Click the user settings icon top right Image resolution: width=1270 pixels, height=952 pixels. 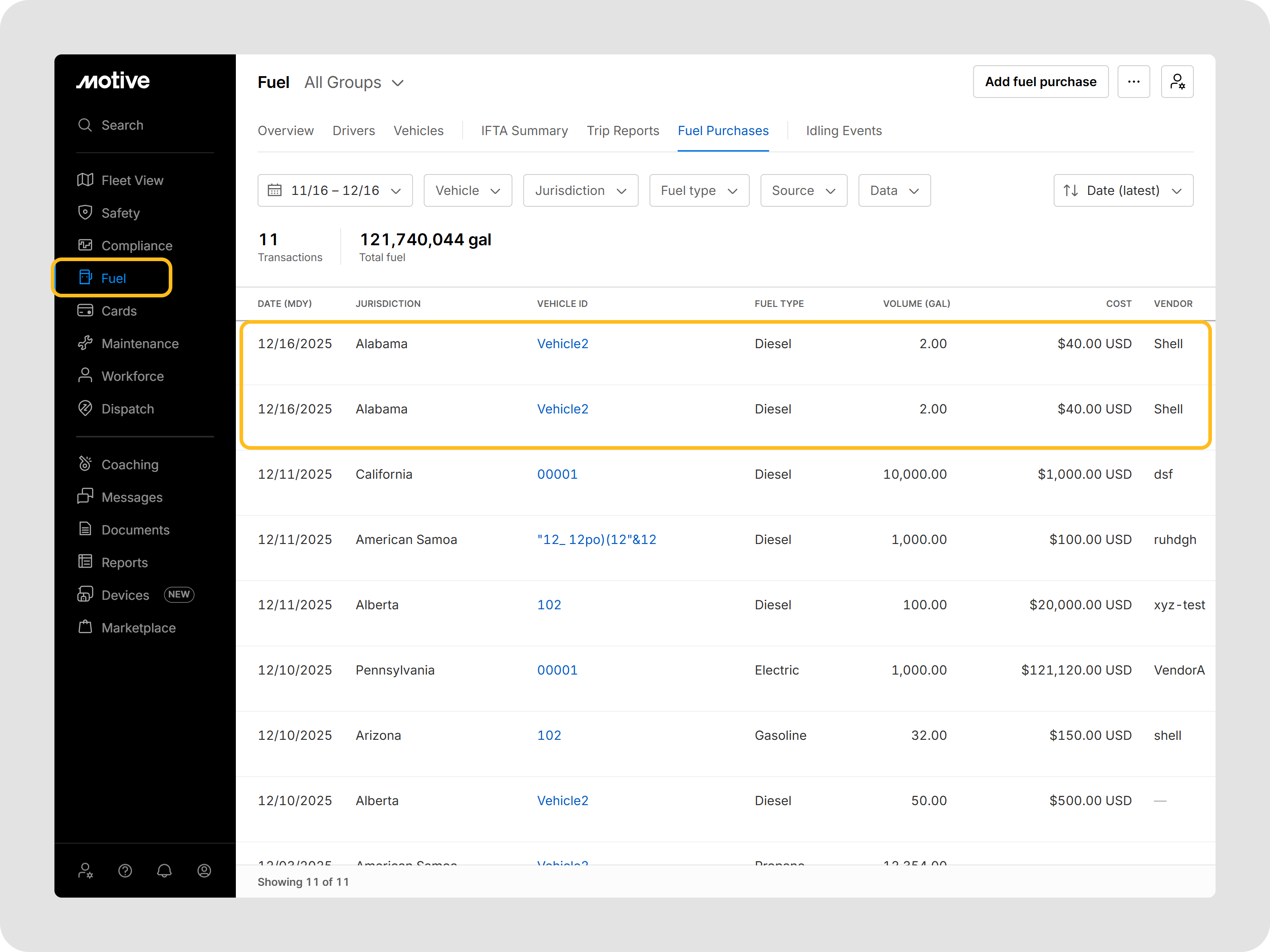coord(1177,82)
